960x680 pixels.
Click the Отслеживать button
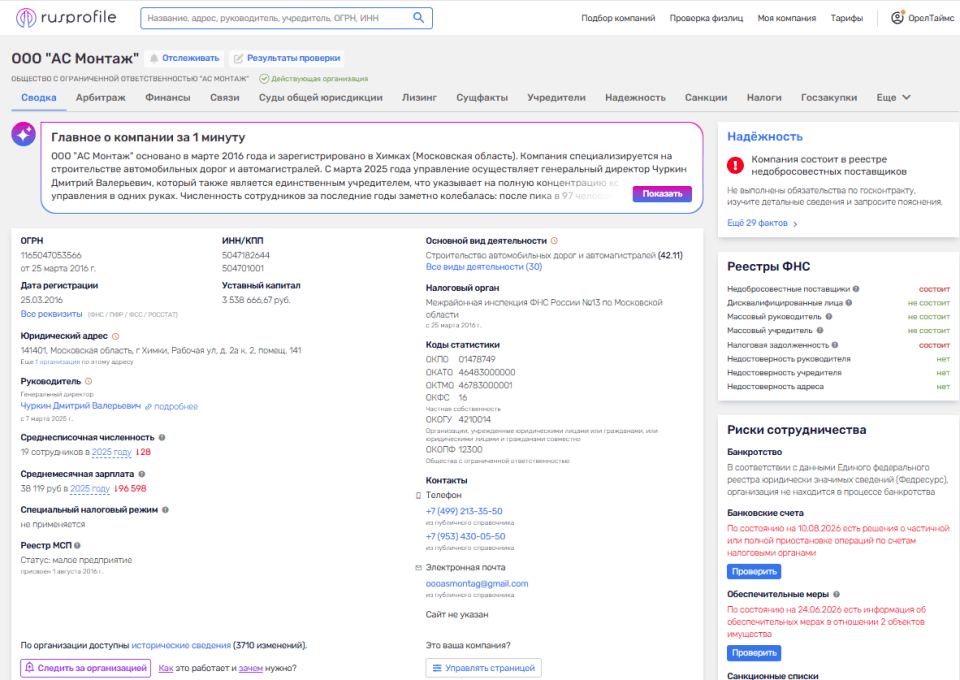click(x=184, y=58)
